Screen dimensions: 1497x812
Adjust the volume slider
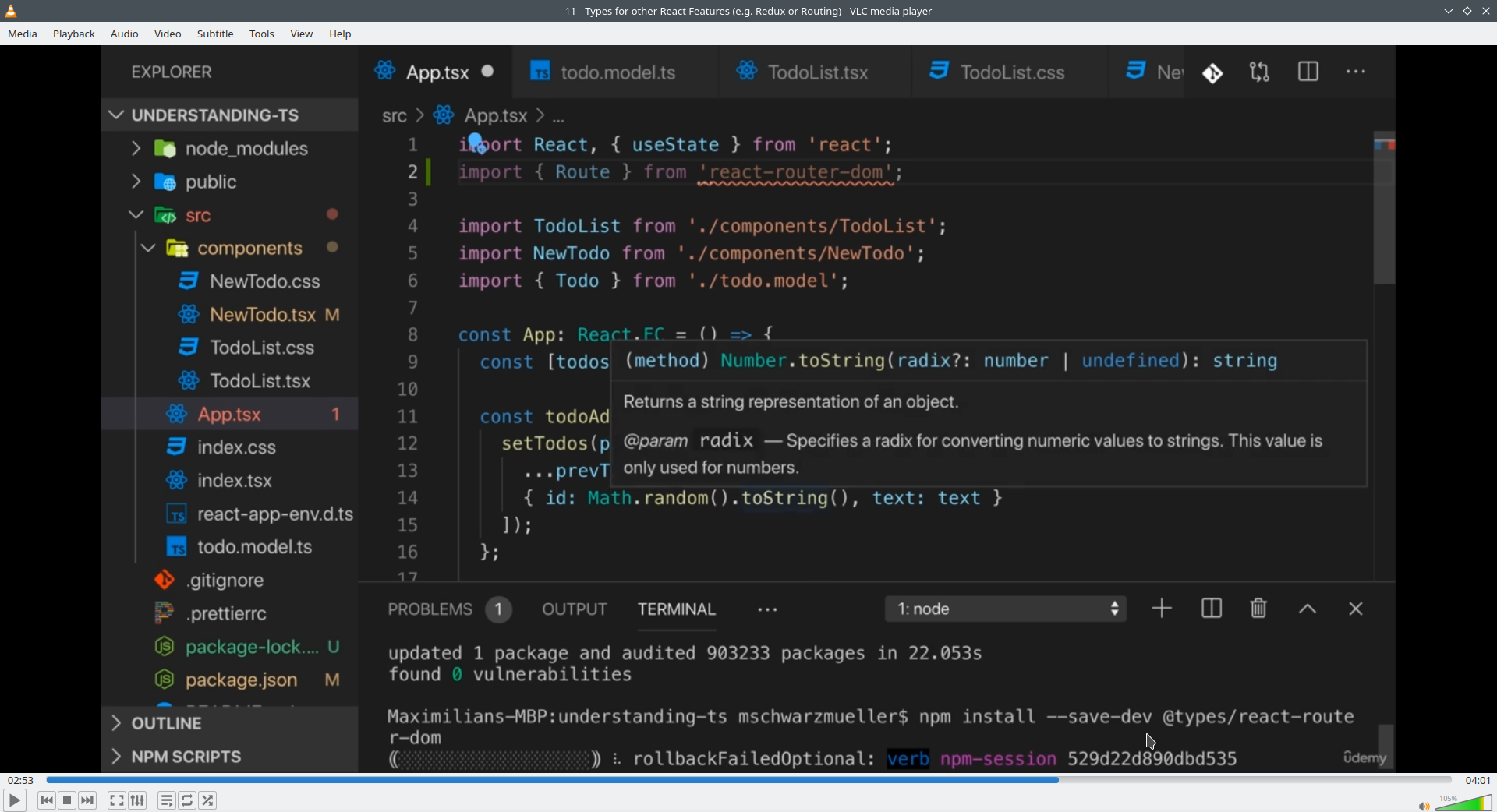click(1463, 803)
